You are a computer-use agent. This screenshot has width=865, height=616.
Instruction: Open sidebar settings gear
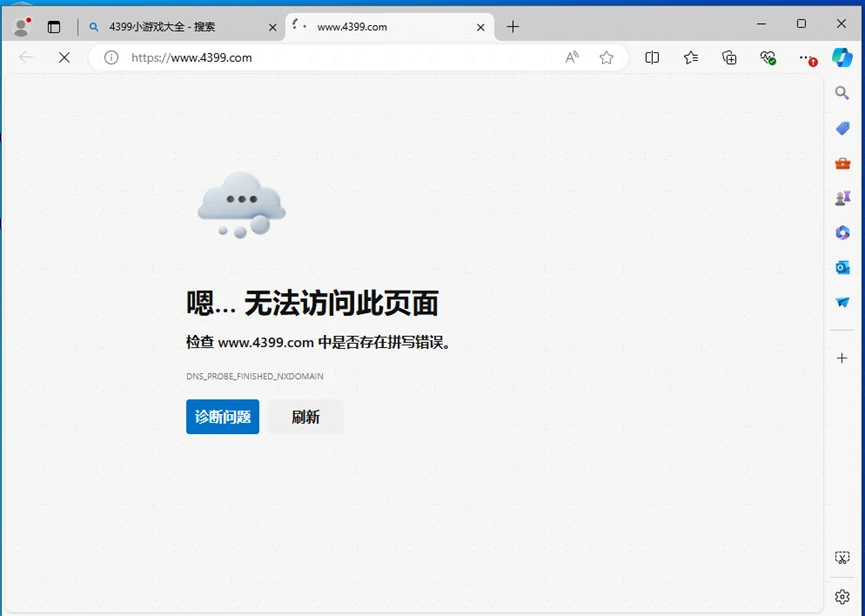pyautogui.click(x=842, y=597)
